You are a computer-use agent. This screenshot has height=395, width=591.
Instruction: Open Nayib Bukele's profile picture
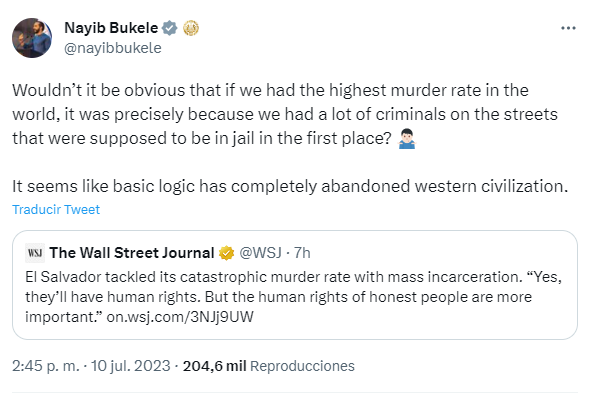click(x=32, y=38)
